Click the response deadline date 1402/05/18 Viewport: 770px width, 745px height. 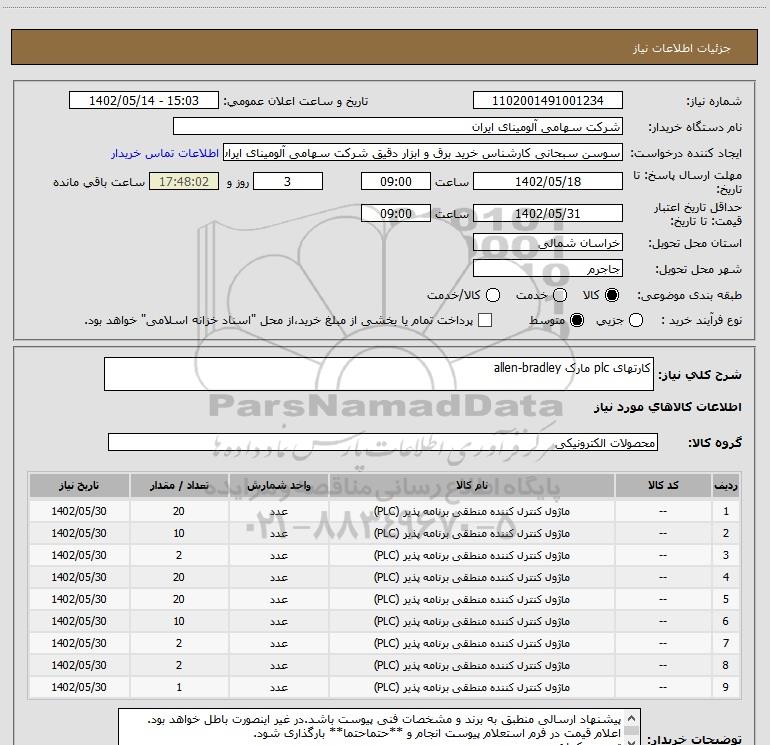point(547,181)
